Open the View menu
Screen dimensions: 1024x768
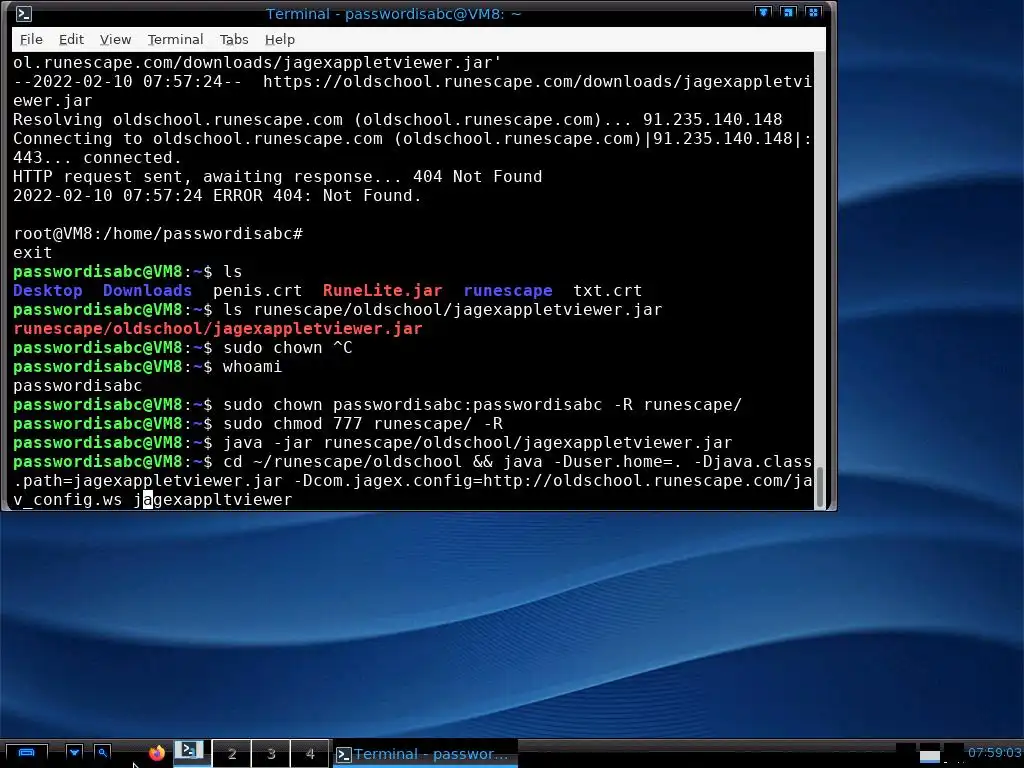tap(115, 40)
